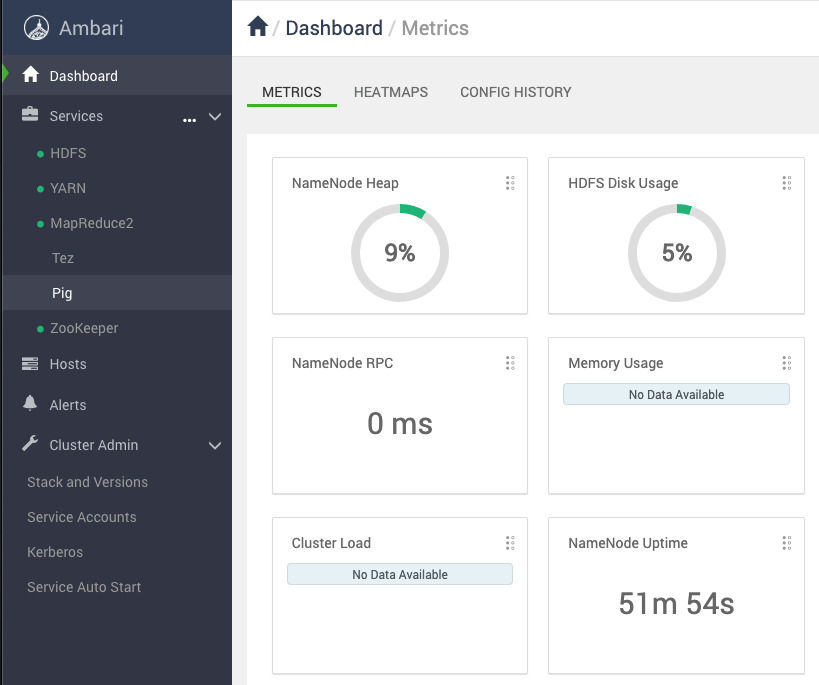Click the NameNode Heap 9% gauge
The image size is (819, 685).
click(400, 253)
